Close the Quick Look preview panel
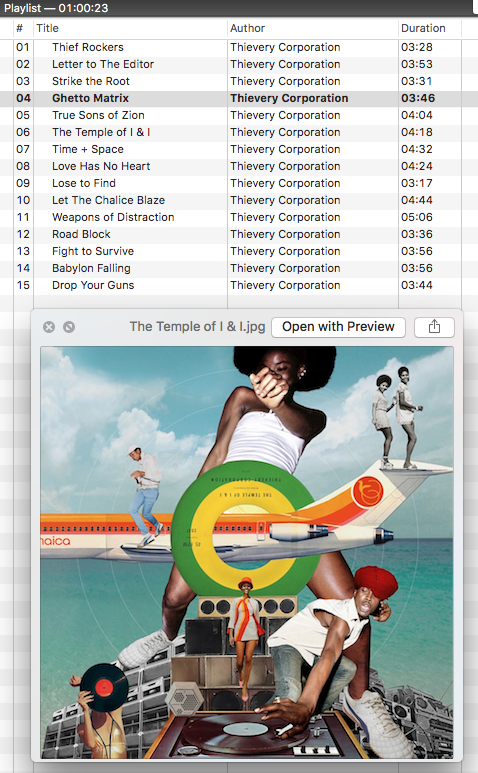Viewport: 478px width, 773px height. point(49,327)
